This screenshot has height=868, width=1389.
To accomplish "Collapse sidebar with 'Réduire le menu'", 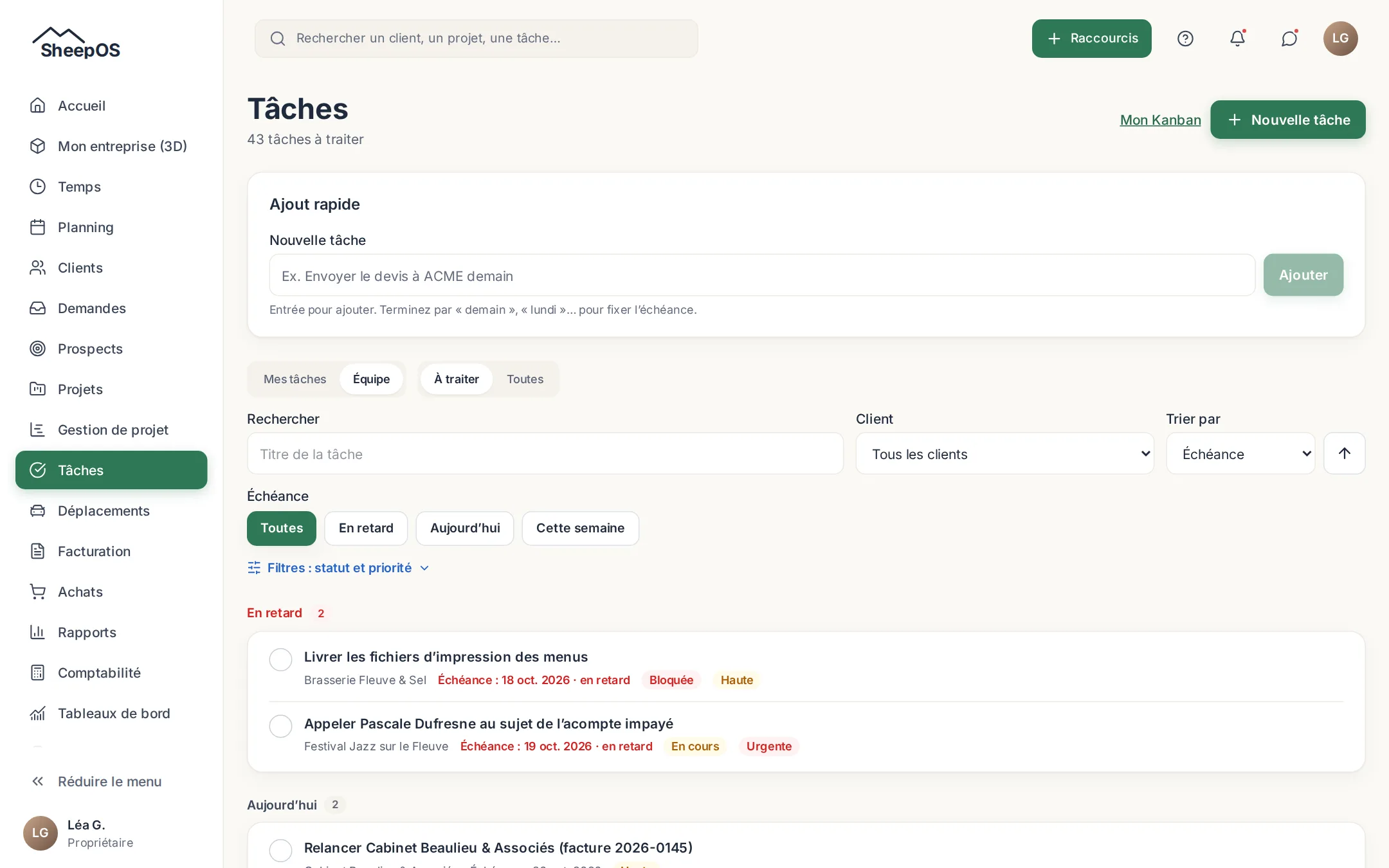I will tap(96, 781).
